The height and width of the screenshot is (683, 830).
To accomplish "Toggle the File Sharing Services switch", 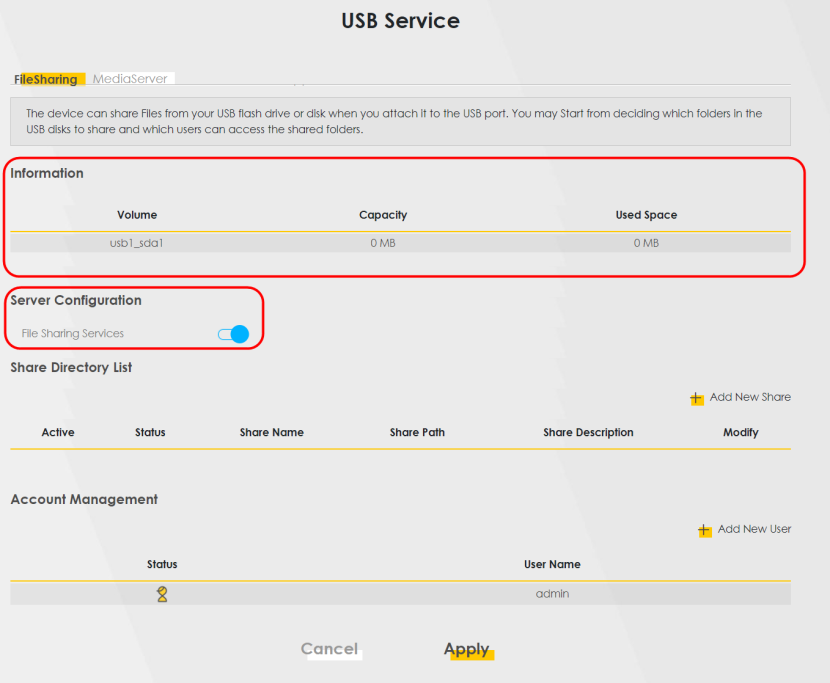I will pos(233,334).
